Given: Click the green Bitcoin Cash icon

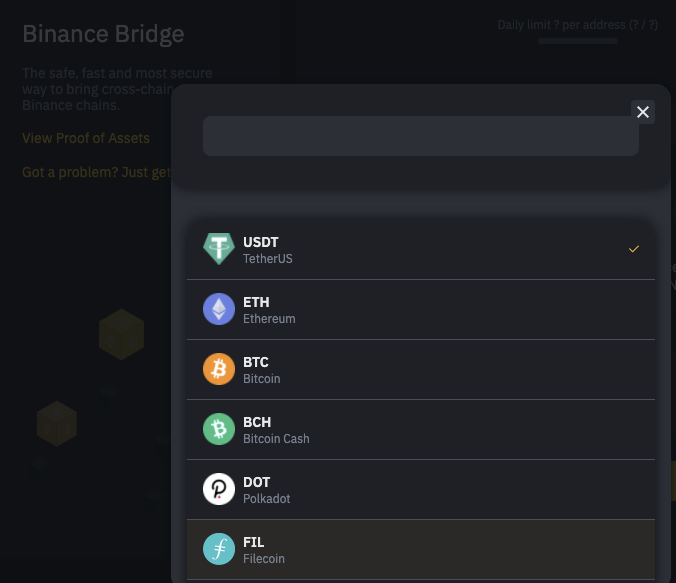Looking at the screenshot, I should [219, 429].
